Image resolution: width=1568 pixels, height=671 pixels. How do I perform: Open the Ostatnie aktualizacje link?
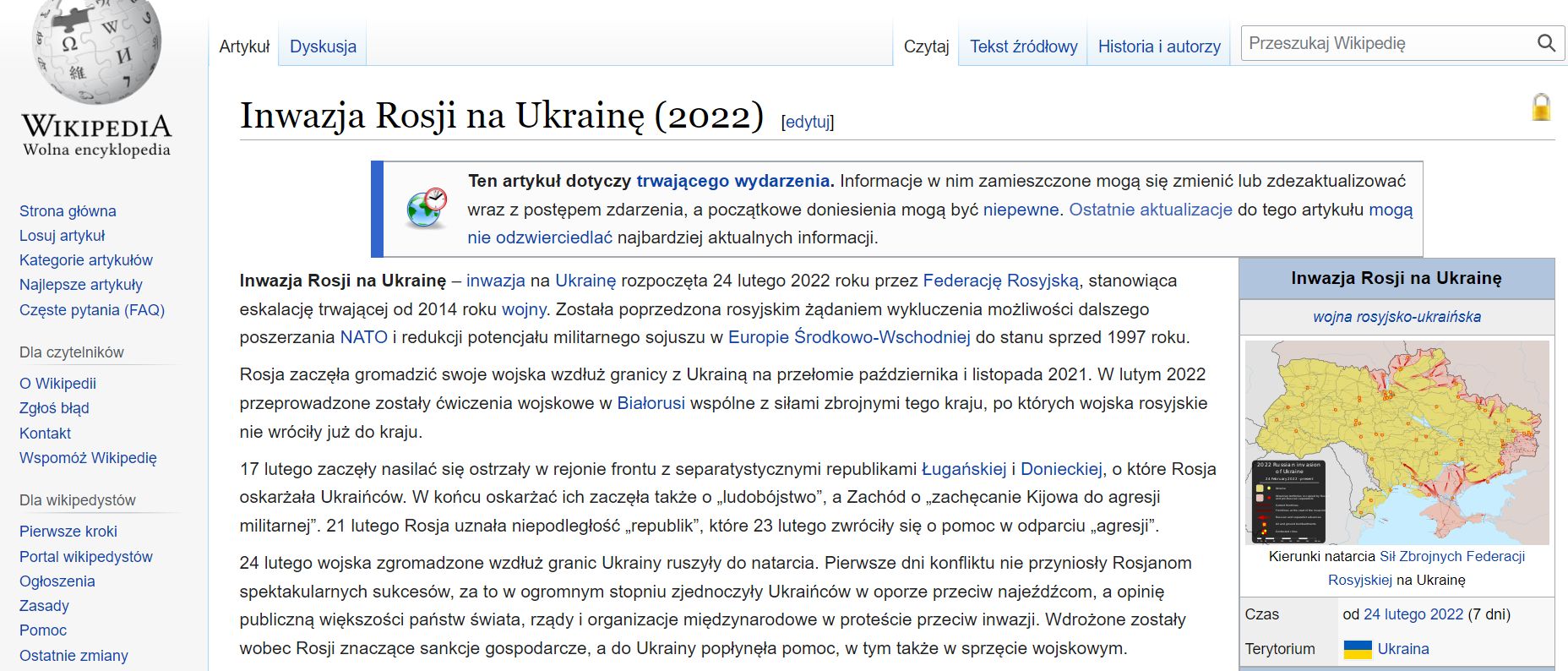[x=1151, y=210]
